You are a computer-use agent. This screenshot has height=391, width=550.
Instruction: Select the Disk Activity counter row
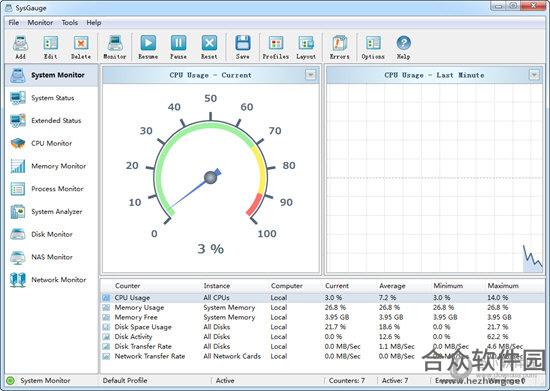323,337
